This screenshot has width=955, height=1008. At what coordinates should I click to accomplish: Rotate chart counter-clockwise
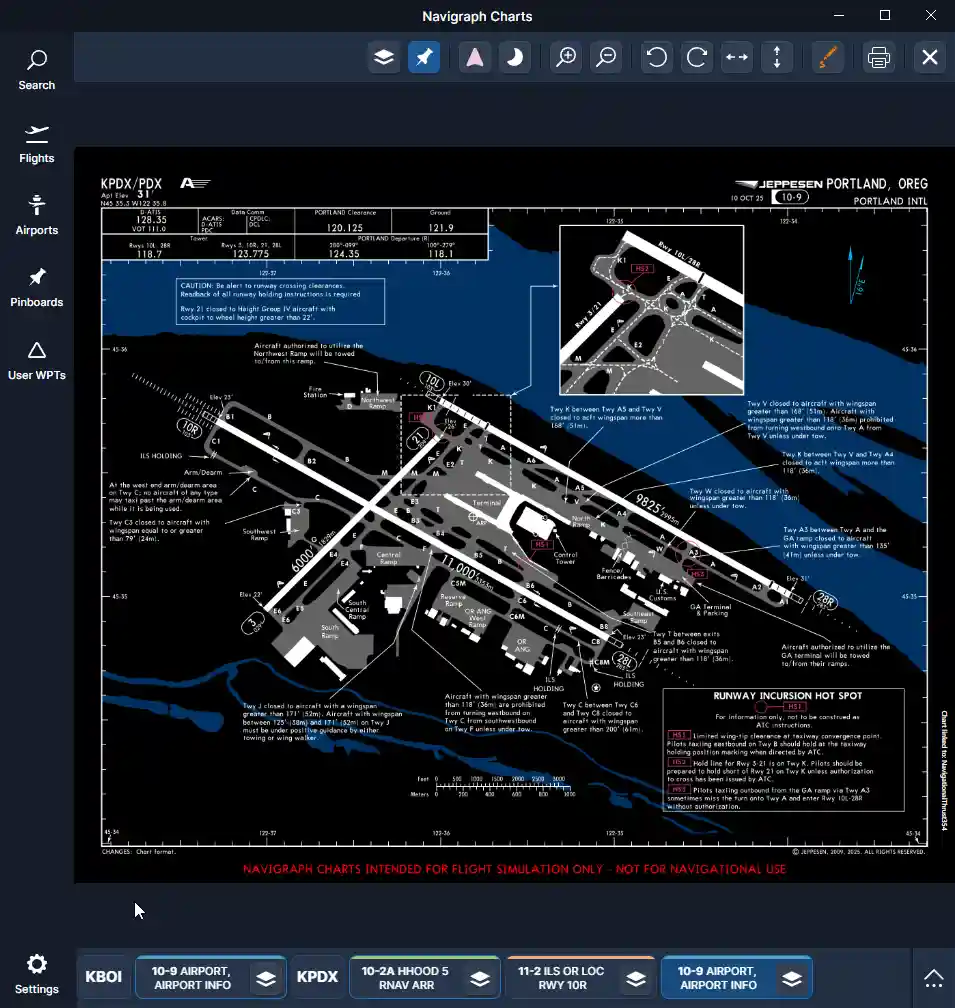(657, 57)
